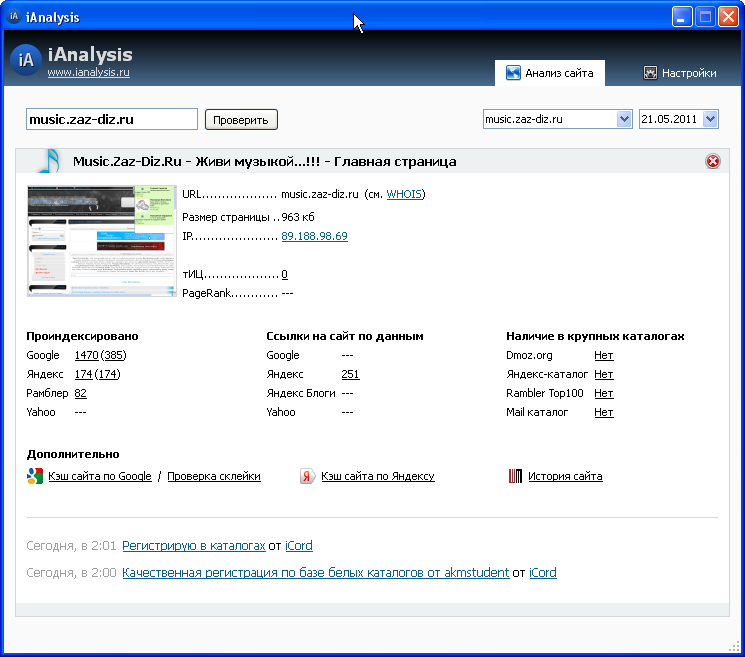Click Dmoz.org Нет link
This screenshot has width=745, height=657.
click(603, 355)
